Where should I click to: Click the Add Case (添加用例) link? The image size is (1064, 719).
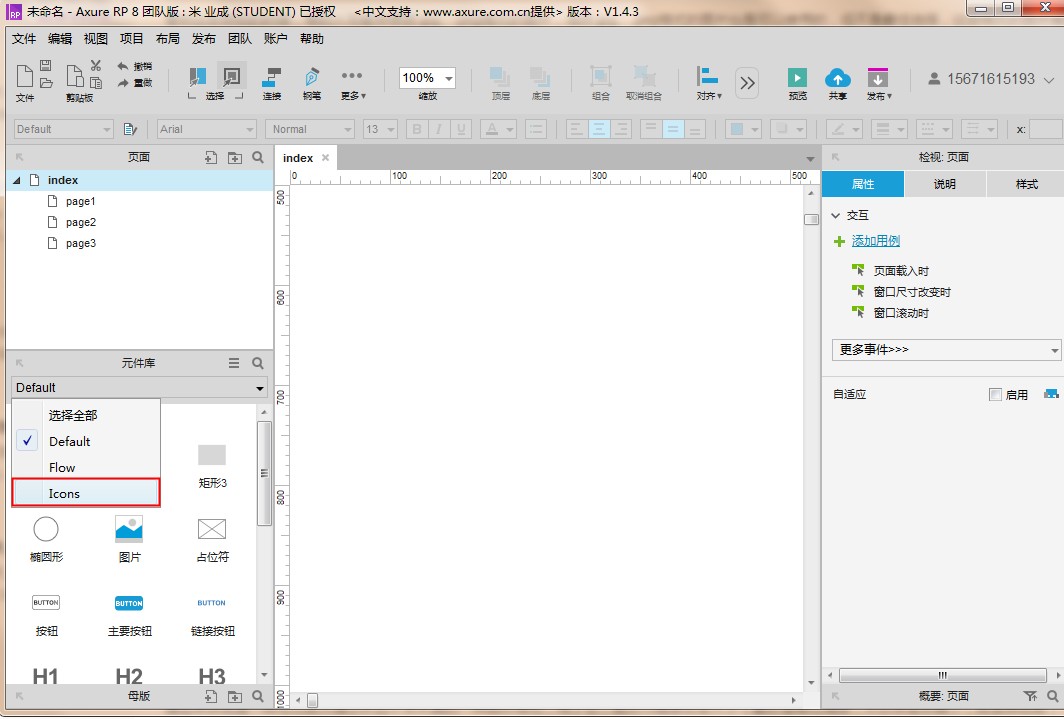[x=875, y=241]
